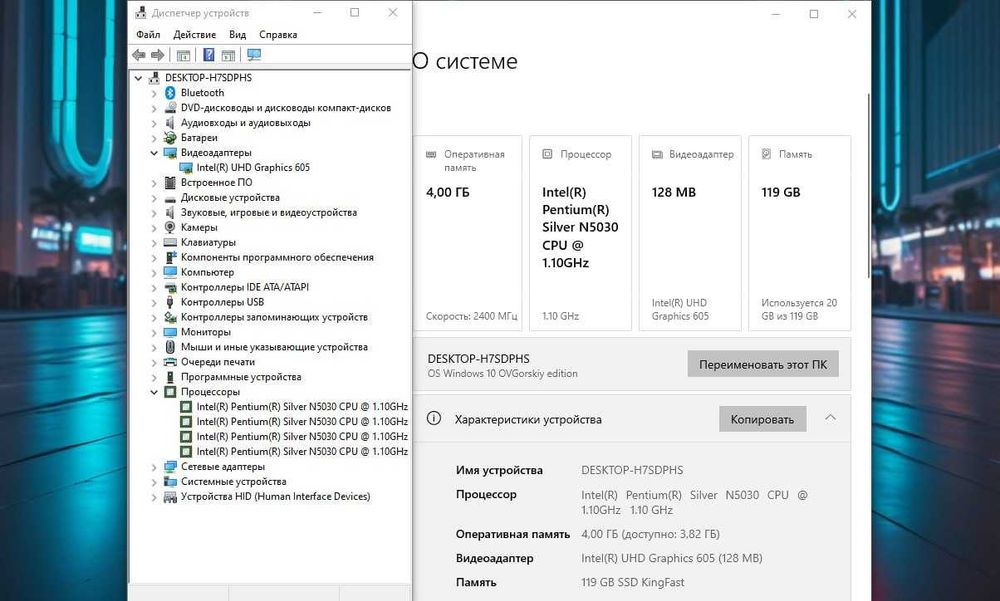
Task: Click the toolbar icon right of the Help icon
Action: 228,56
